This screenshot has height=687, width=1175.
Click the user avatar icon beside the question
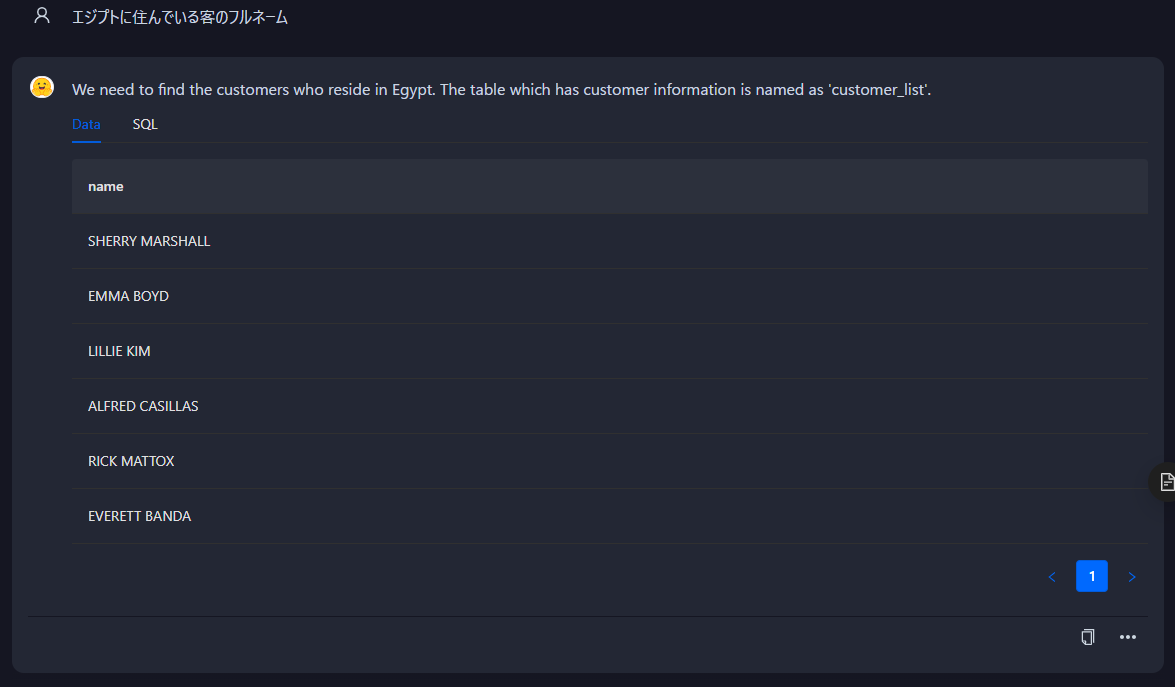tap(41, 16)
